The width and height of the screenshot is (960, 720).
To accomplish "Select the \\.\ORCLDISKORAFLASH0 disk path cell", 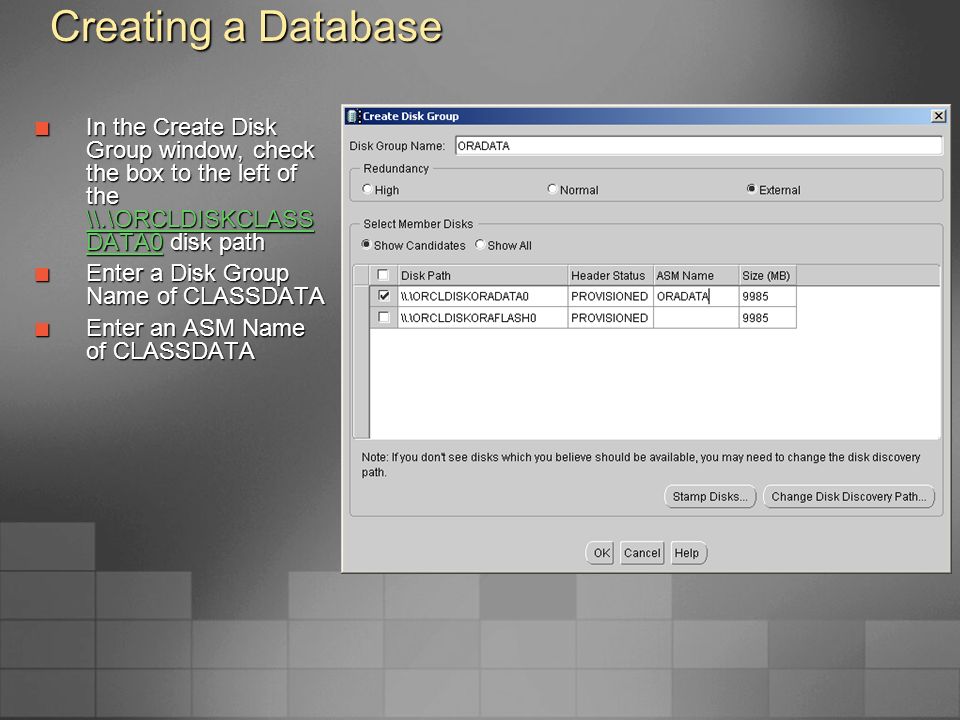I will 482,318.
